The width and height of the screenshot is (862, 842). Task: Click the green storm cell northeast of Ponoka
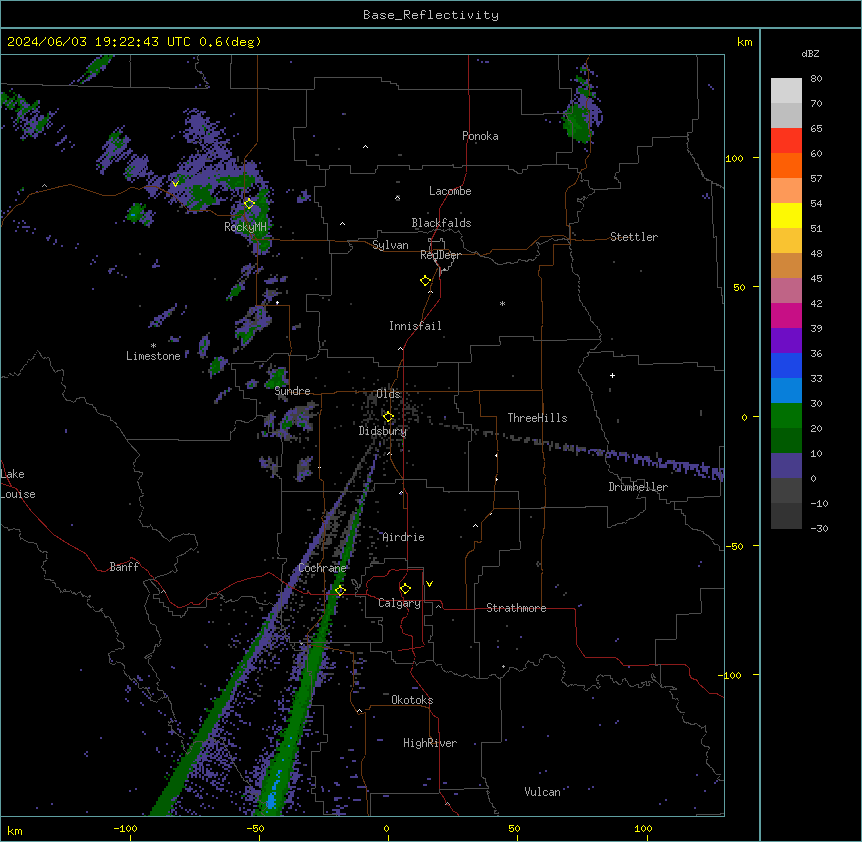[x=577, y=123]
